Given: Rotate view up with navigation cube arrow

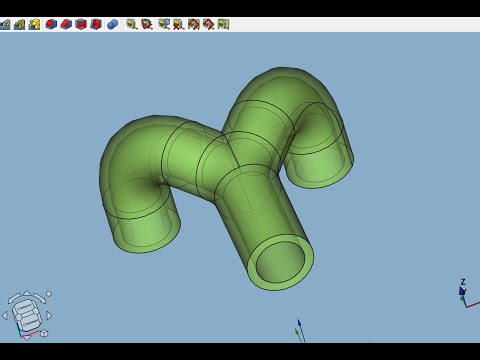Looking at the screenshot, I should click(27, 293).
